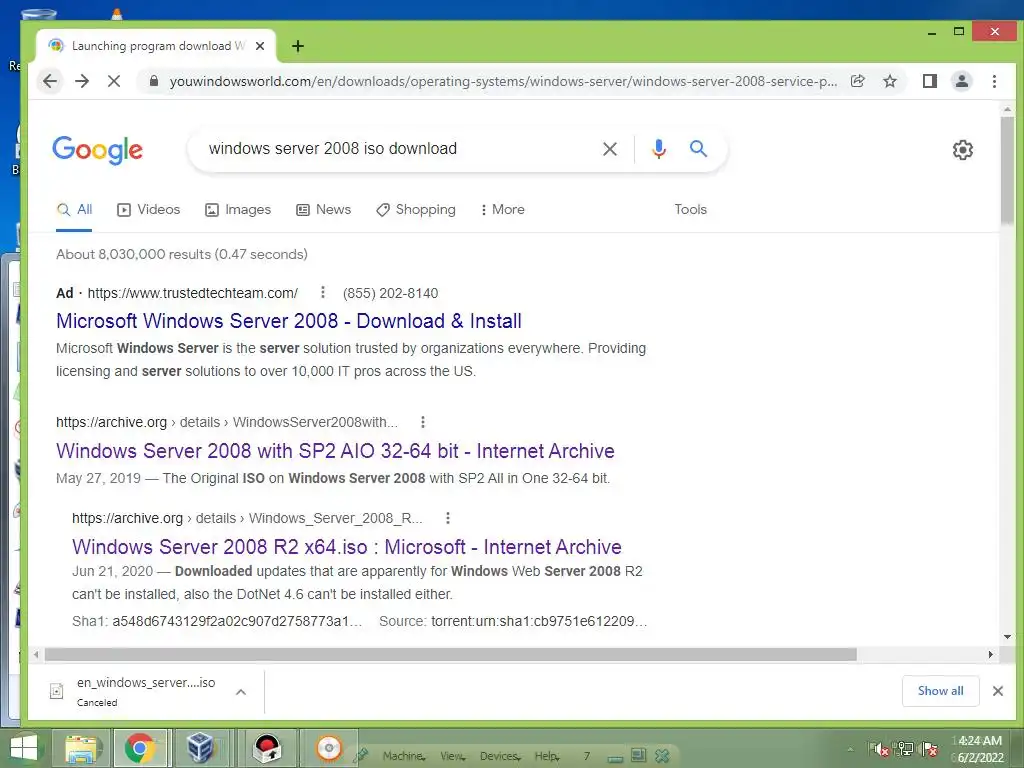
Task: Click the Google search text field
Action: [392, 149]
